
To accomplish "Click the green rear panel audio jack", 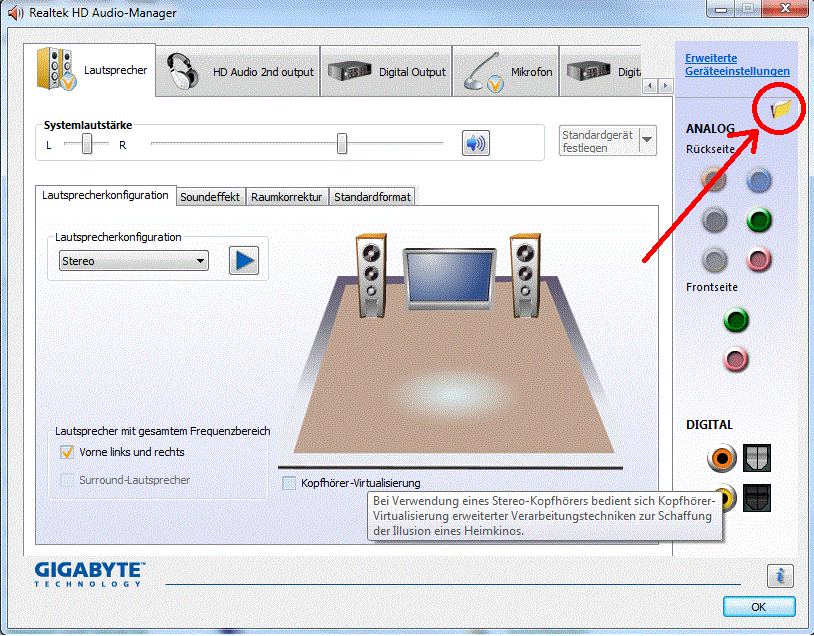I will [x=760, y=220].
